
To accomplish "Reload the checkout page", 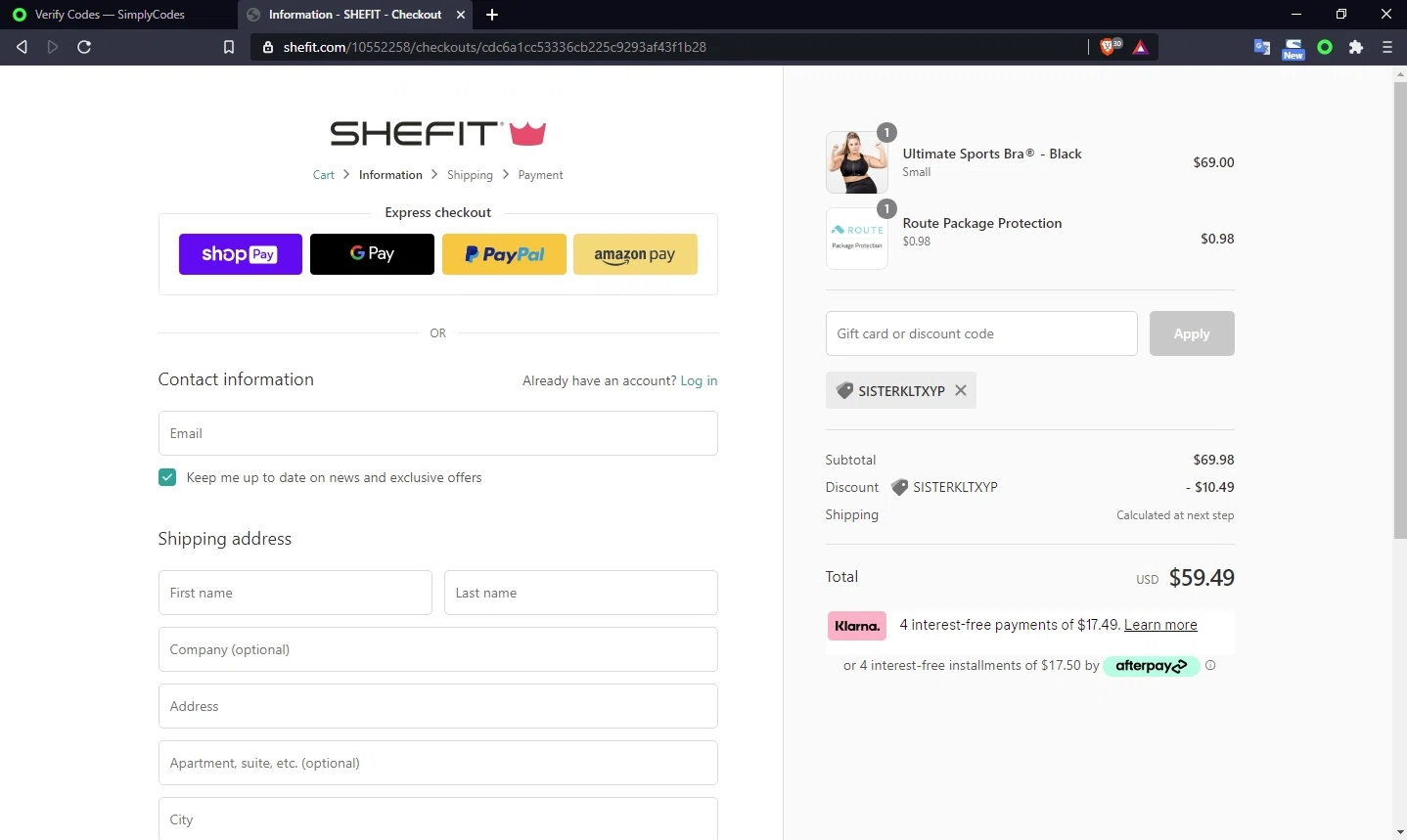I will click(84, 47).
